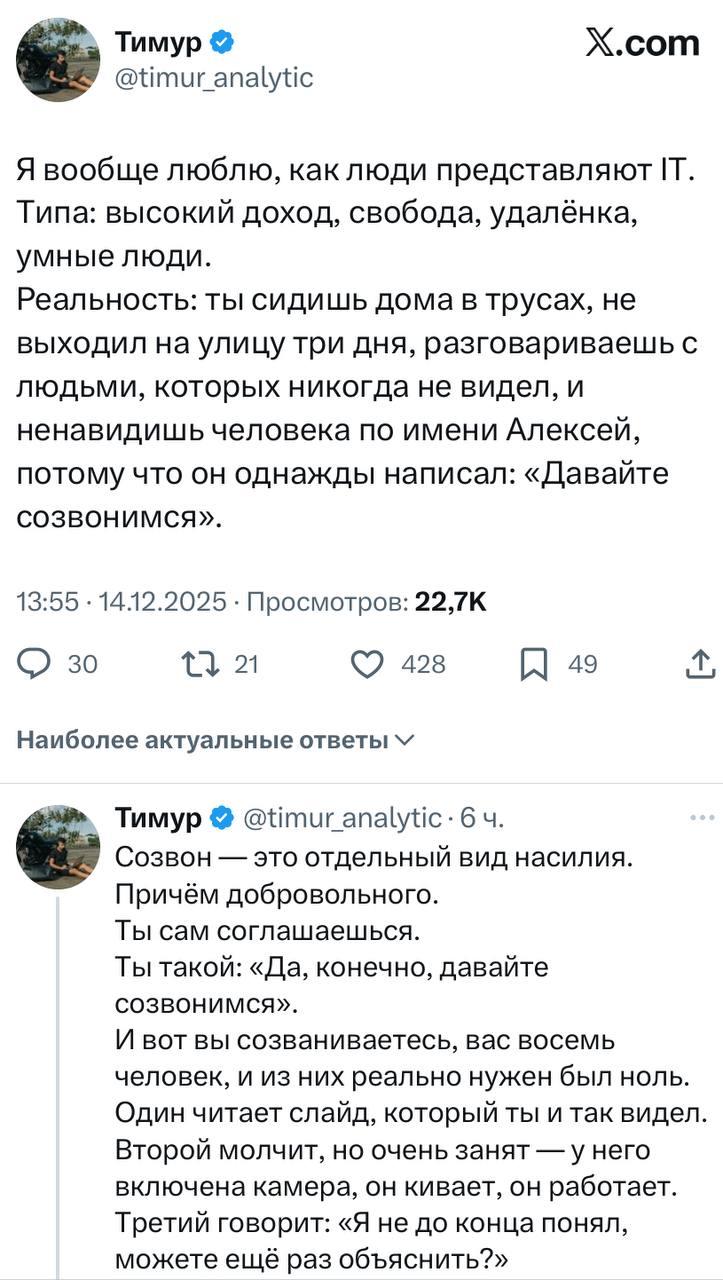The image size is (723, 1280).
Task: Like the tweet with heart icon
Action: (x=369, y=663)
